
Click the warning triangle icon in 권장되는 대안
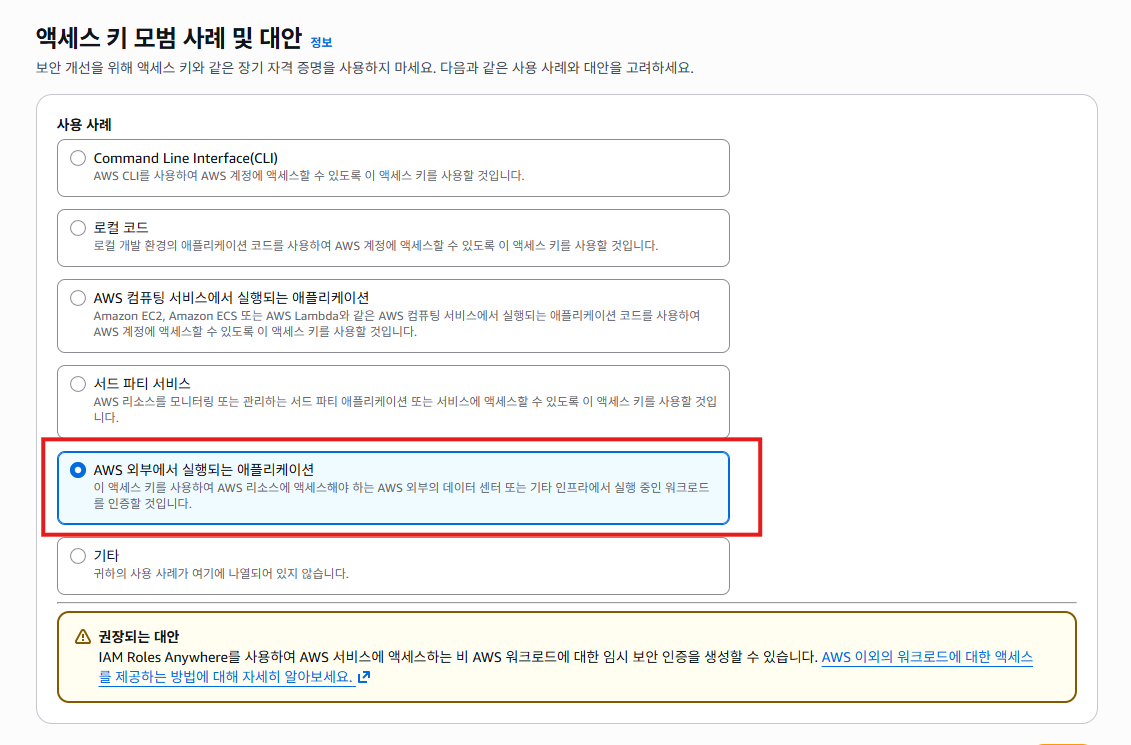click(83, 637)
